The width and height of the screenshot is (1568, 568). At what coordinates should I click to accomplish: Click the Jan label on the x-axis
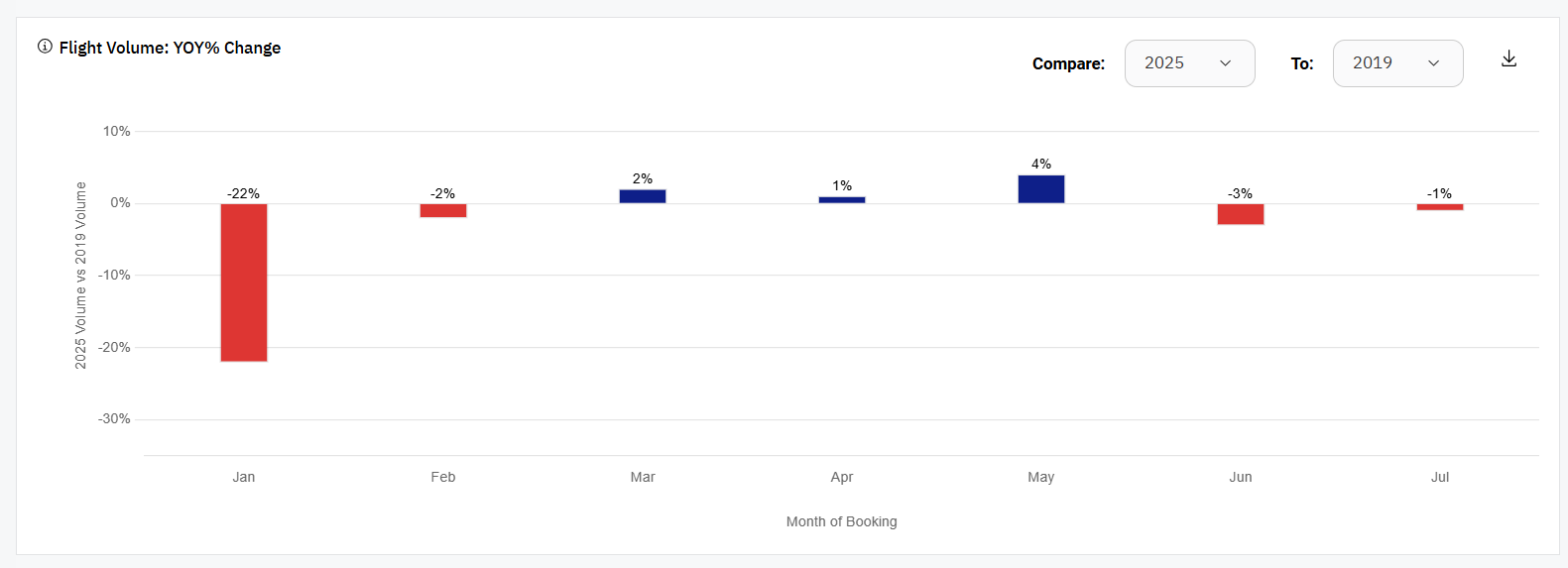click(x=244, y=477)
